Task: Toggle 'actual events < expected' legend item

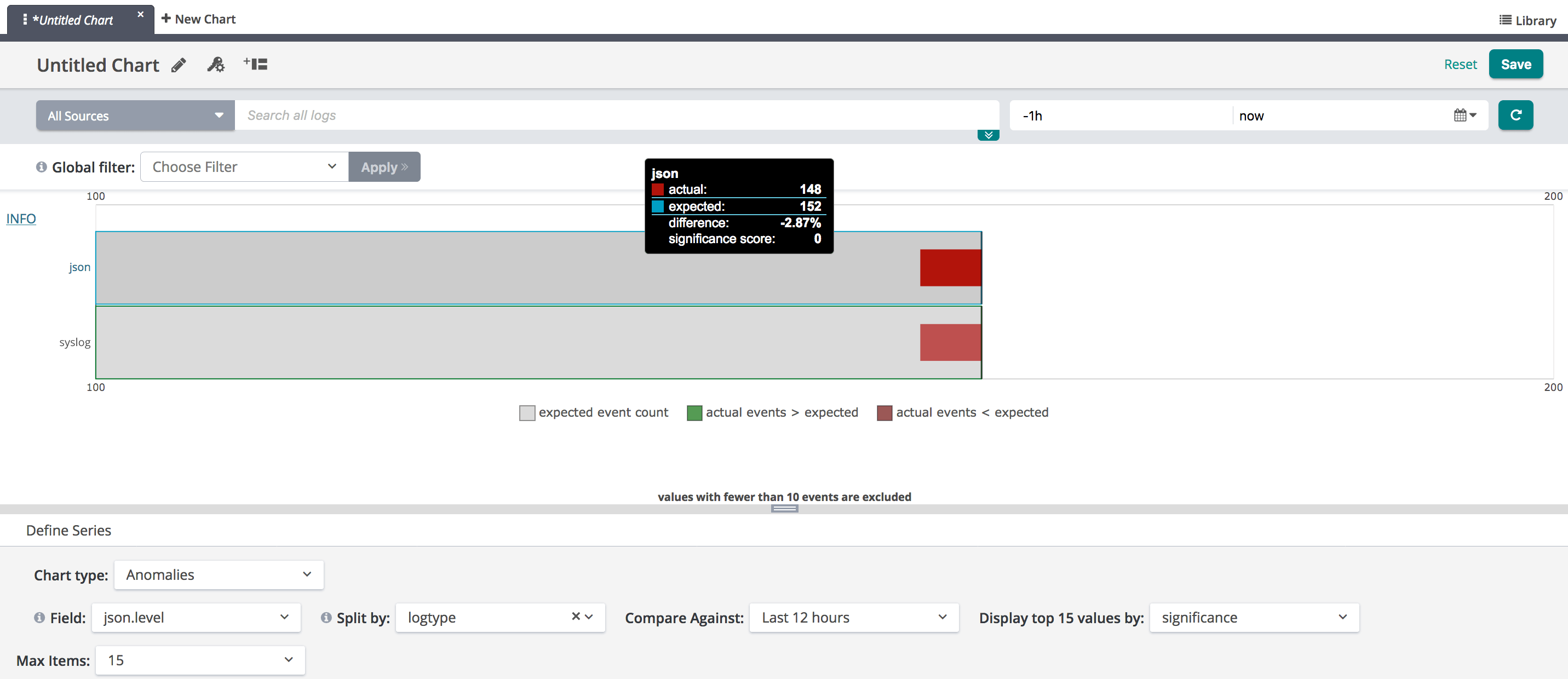Action: (x=962, y=412)
